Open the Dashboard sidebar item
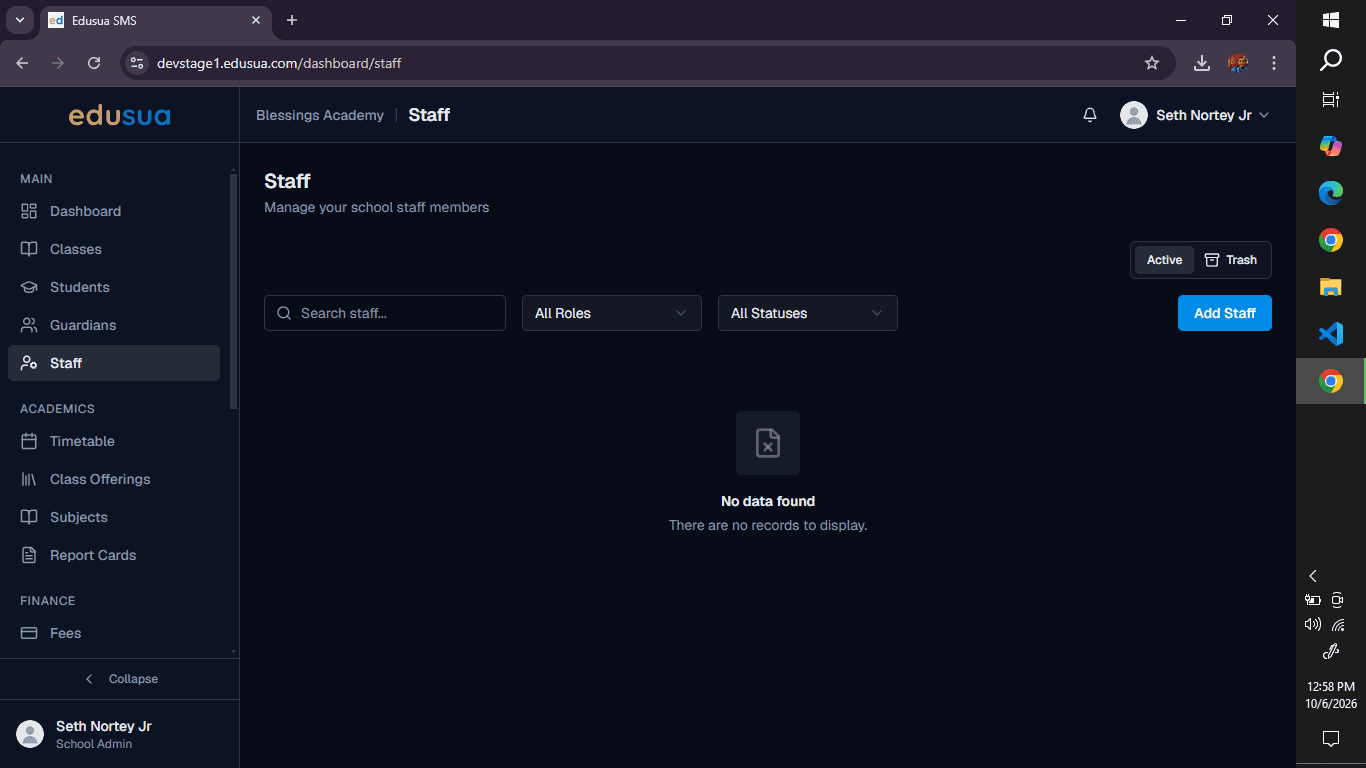1366x768 pixels. 114,211
